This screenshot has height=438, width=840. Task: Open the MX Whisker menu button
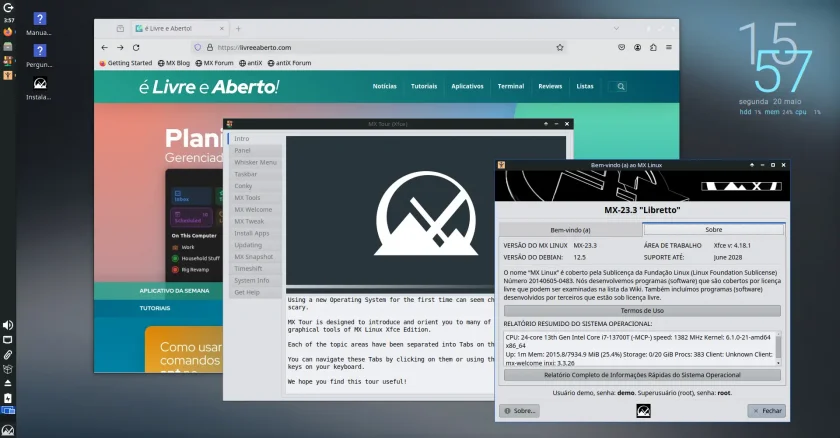tap(8, 430)
